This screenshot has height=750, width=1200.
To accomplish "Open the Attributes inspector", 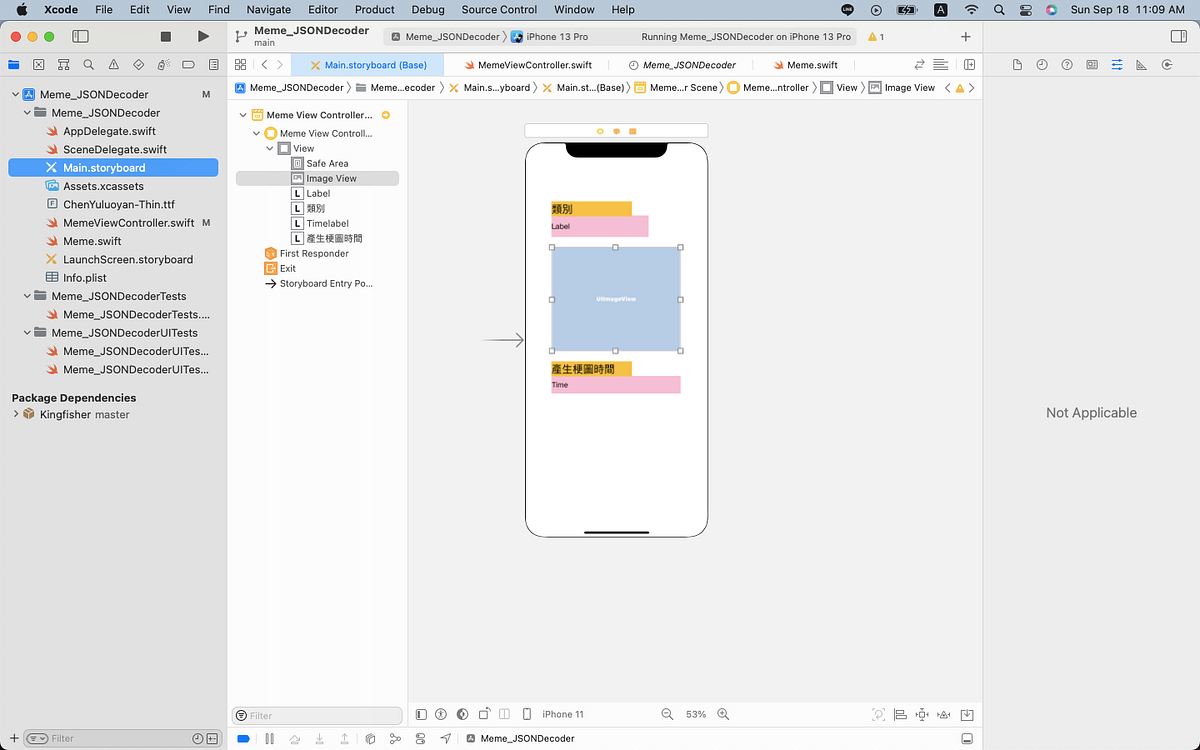I will 1117,64.
